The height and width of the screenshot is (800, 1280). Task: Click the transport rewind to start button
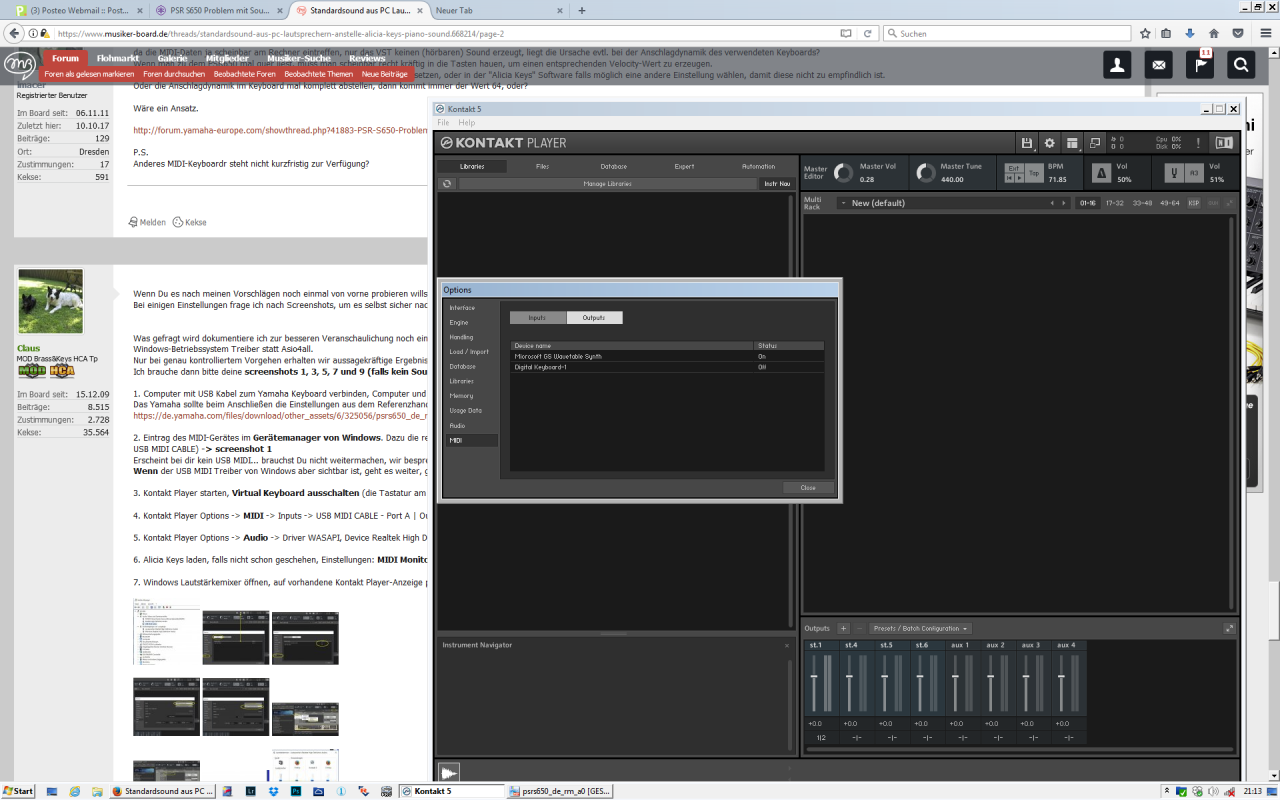[x=1009, y=178]
